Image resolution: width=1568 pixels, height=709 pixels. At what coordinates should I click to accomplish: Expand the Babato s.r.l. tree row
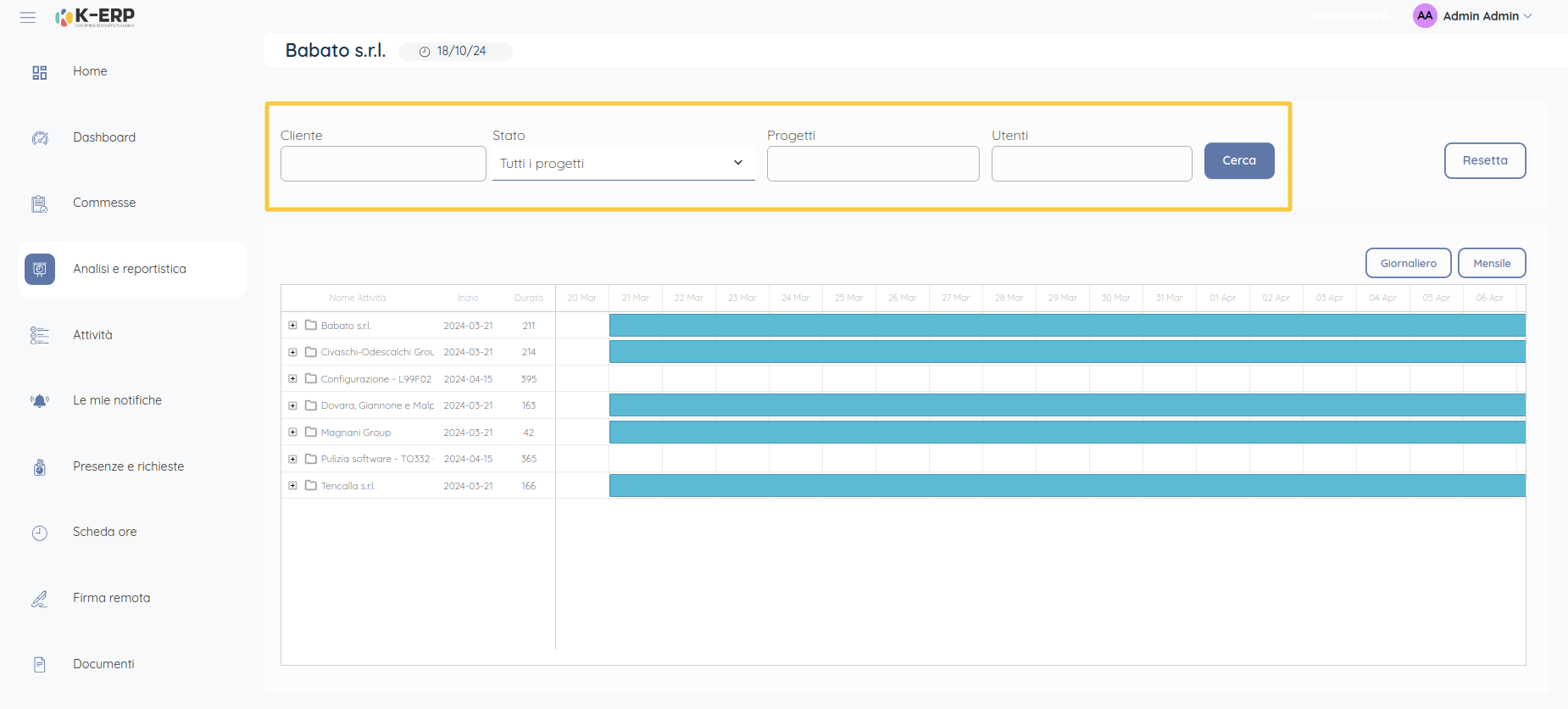coord(292,326)
